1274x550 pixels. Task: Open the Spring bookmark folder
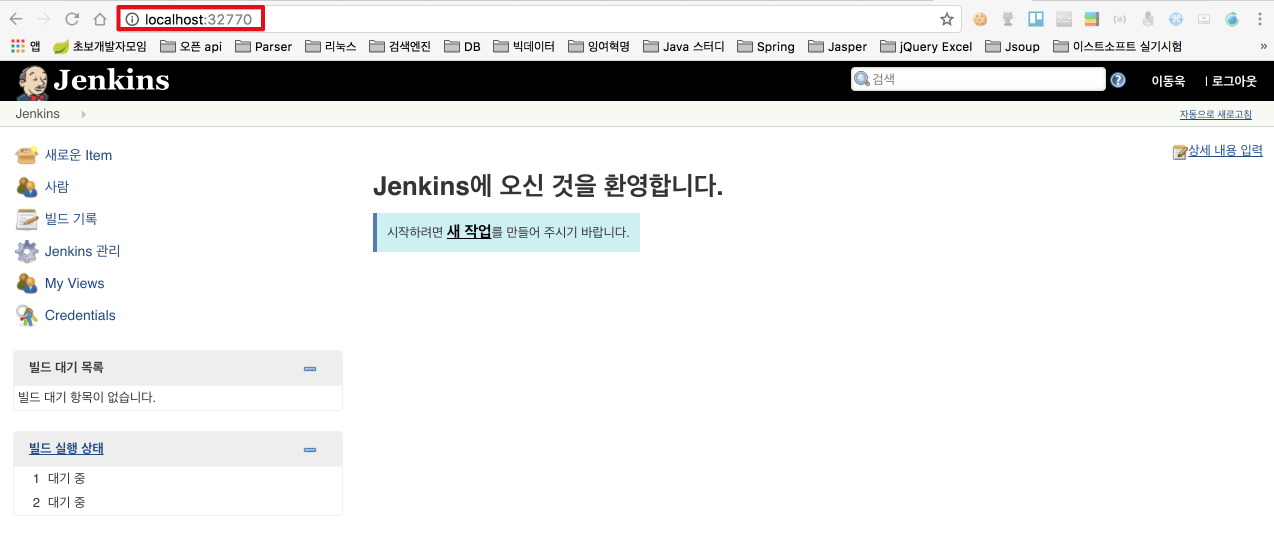(x=766, y=46)
